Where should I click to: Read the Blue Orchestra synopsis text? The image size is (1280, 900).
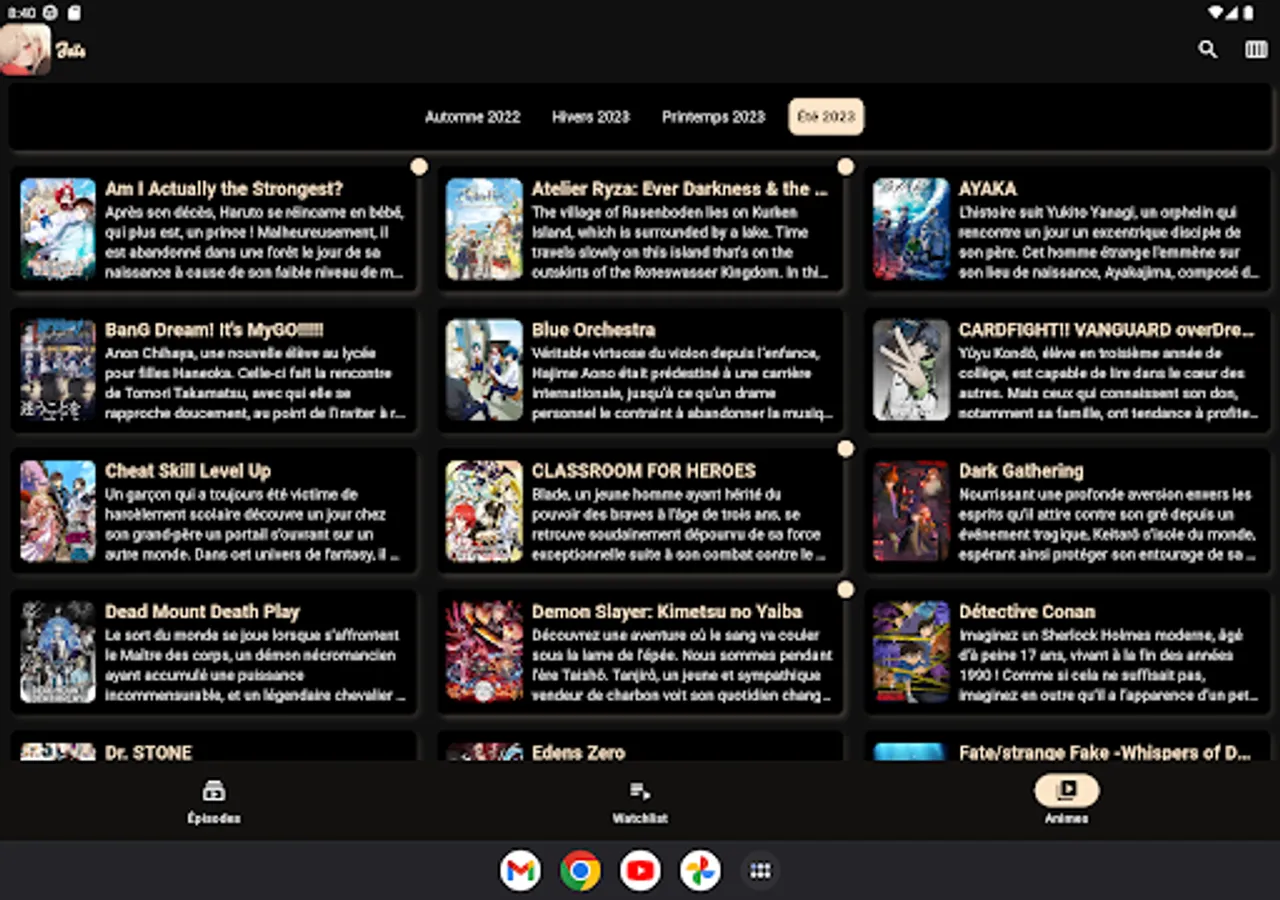coord(682,383)
